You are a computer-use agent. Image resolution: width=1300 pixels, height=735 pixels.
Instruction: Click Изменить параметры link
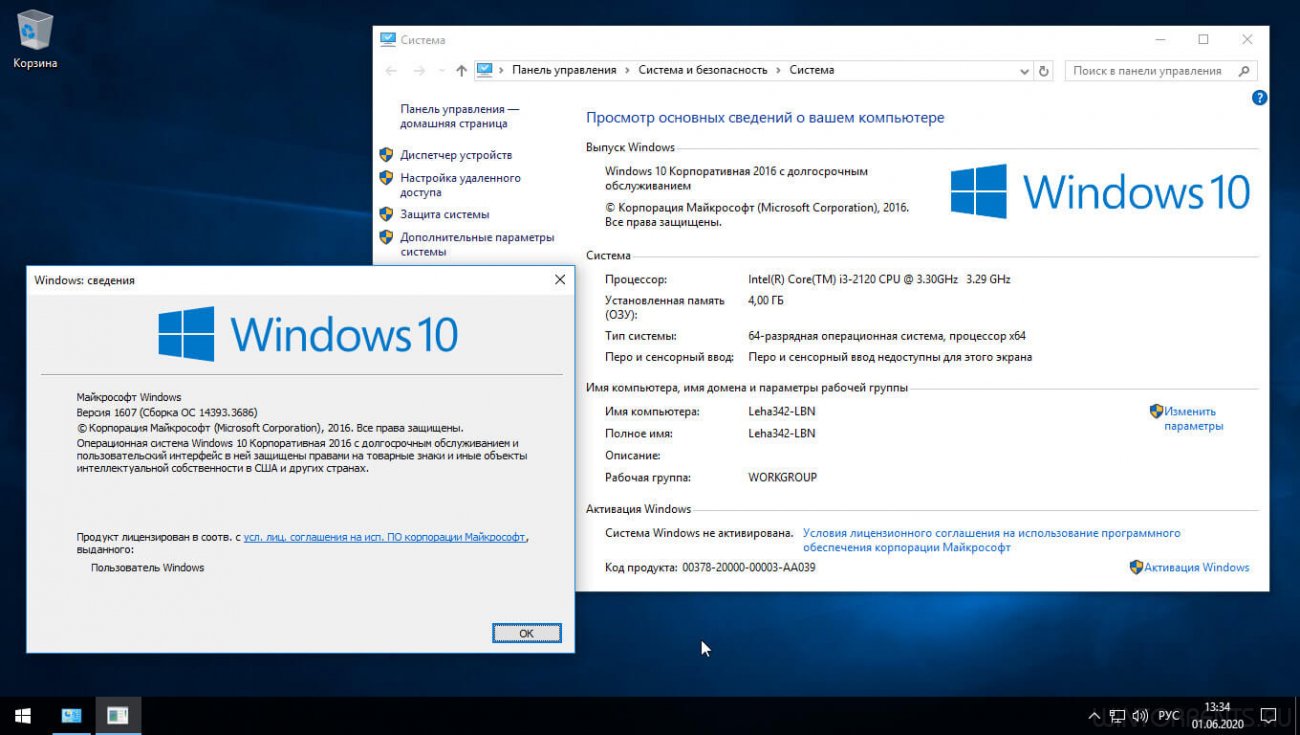coord(1191,418)
